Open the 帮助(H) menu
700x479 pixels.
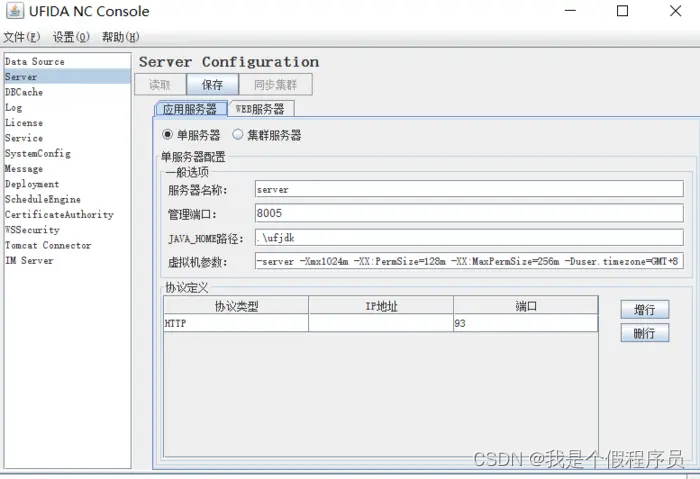(x=121, y=37)
